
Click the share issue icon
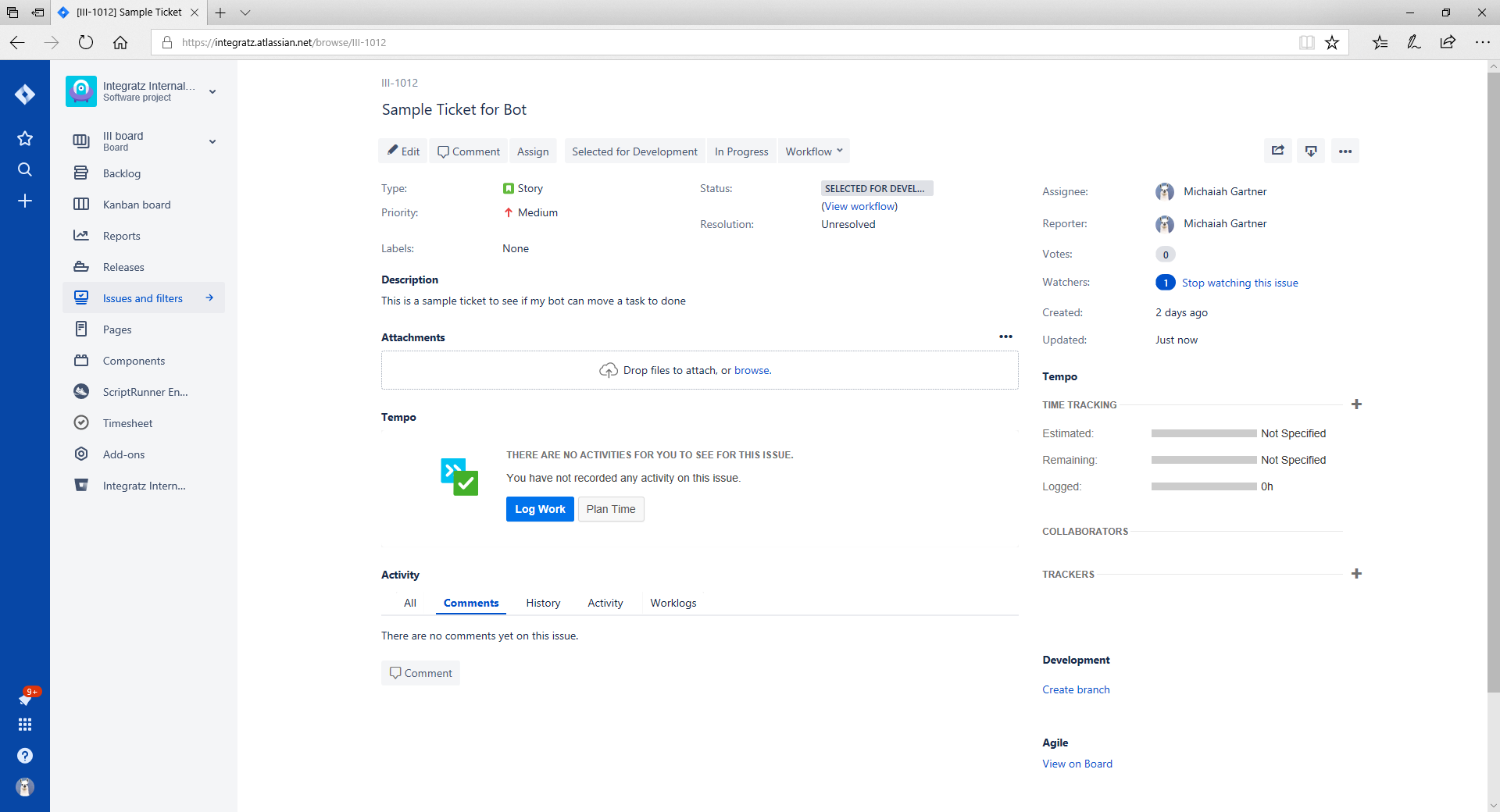pyautogui.click(x=1277, y=151)
